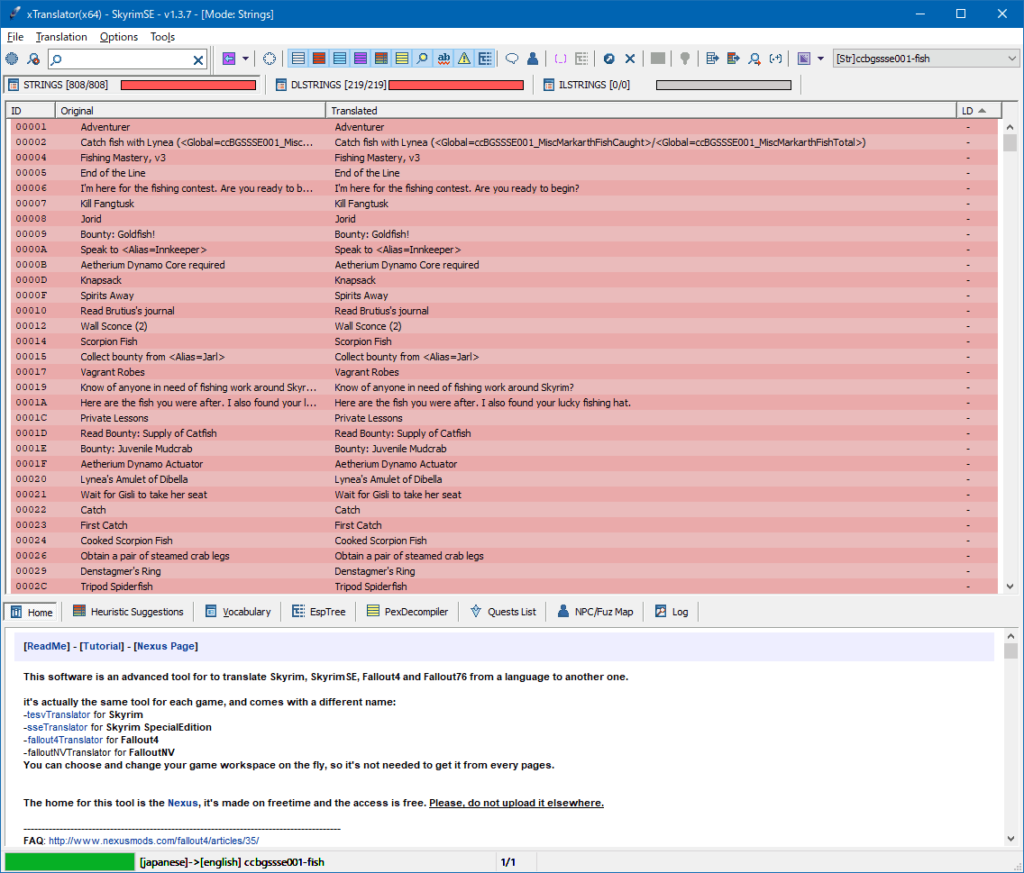Open dropdown arrow next to purple back-arrow
The image size is (1024, 873).
246,59
